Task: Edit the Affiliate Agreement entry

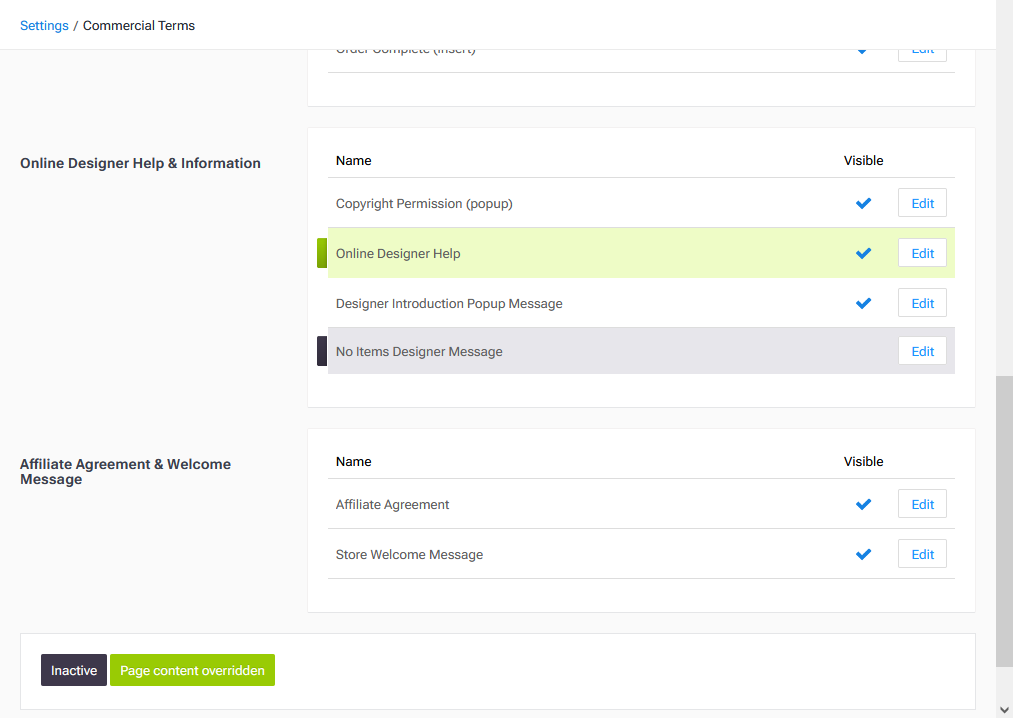Action: point(921,504)
